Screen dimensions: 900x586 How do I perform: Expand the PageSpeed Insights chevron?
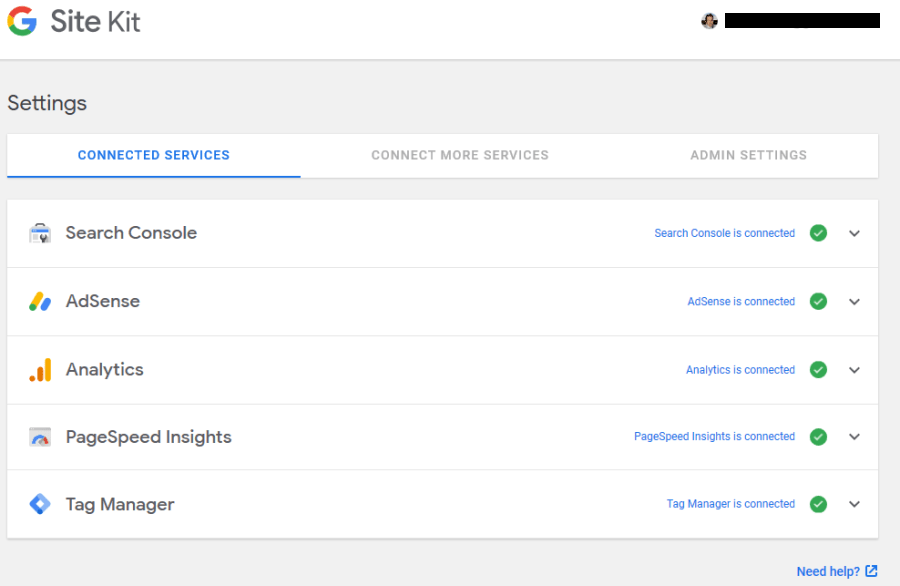[x=854, y=437]
